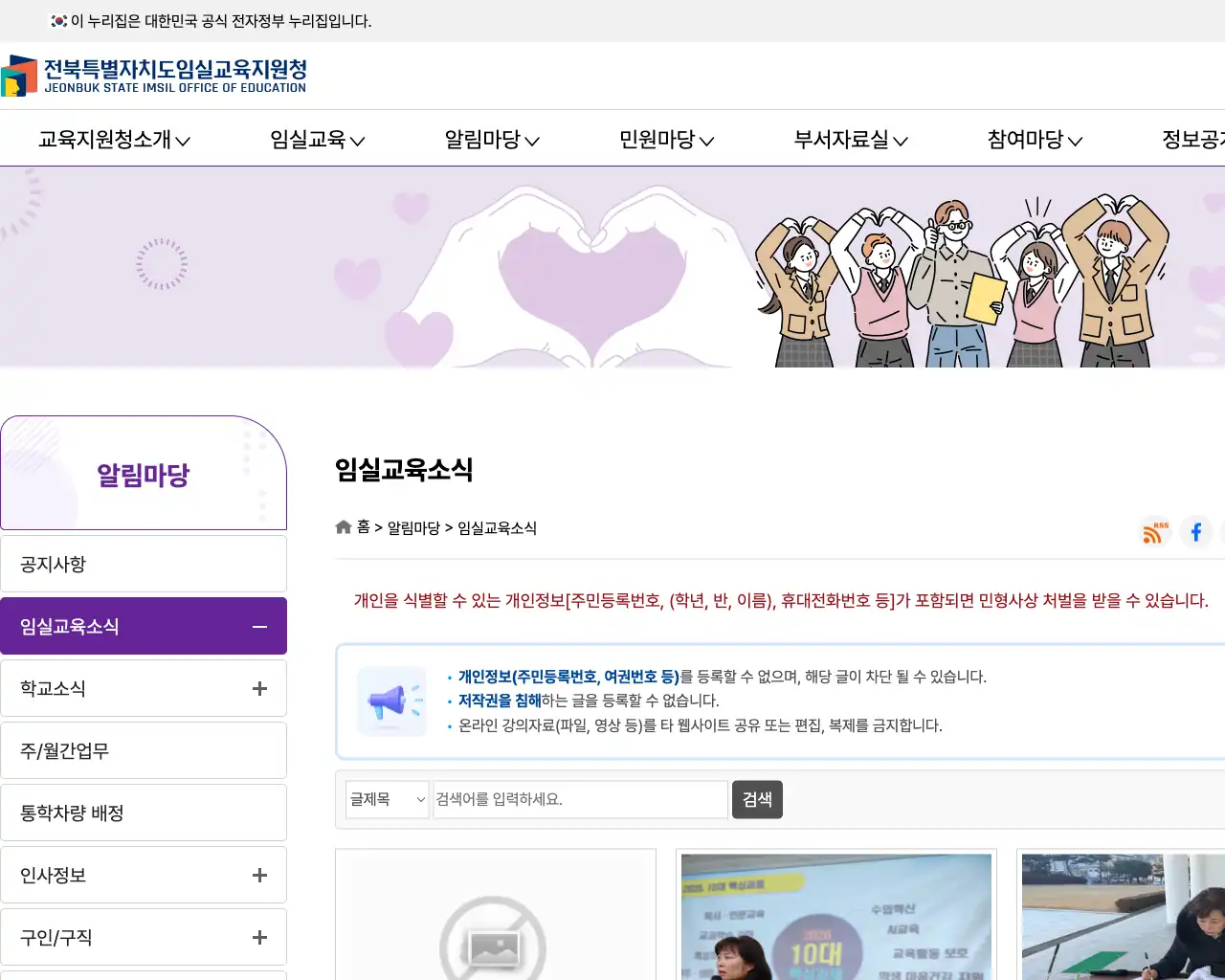Viewport: 1225px width, 980px height.
Task: Click the RSS feed icon
Action: (1153, 532)
